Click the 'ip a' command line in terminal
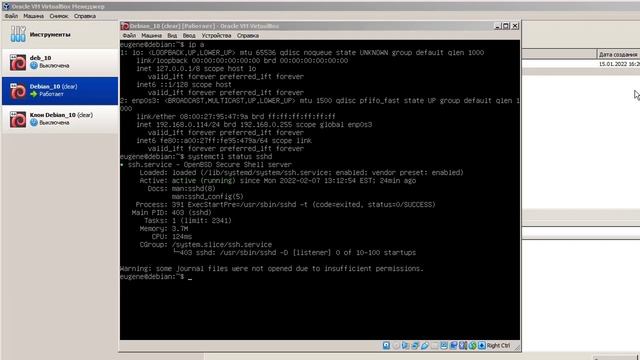Image resolution: width=640 pixels, height=360 pixels. point(162,44)
